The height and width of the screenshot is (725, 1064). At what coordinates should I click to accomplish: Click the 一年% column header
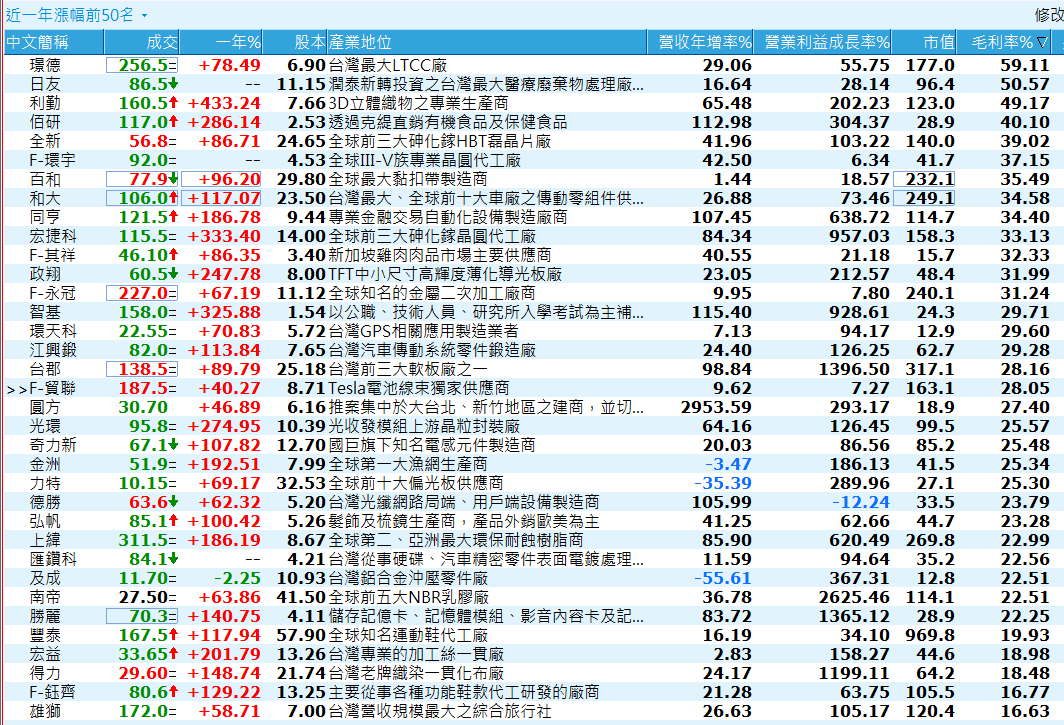(238, 42)
